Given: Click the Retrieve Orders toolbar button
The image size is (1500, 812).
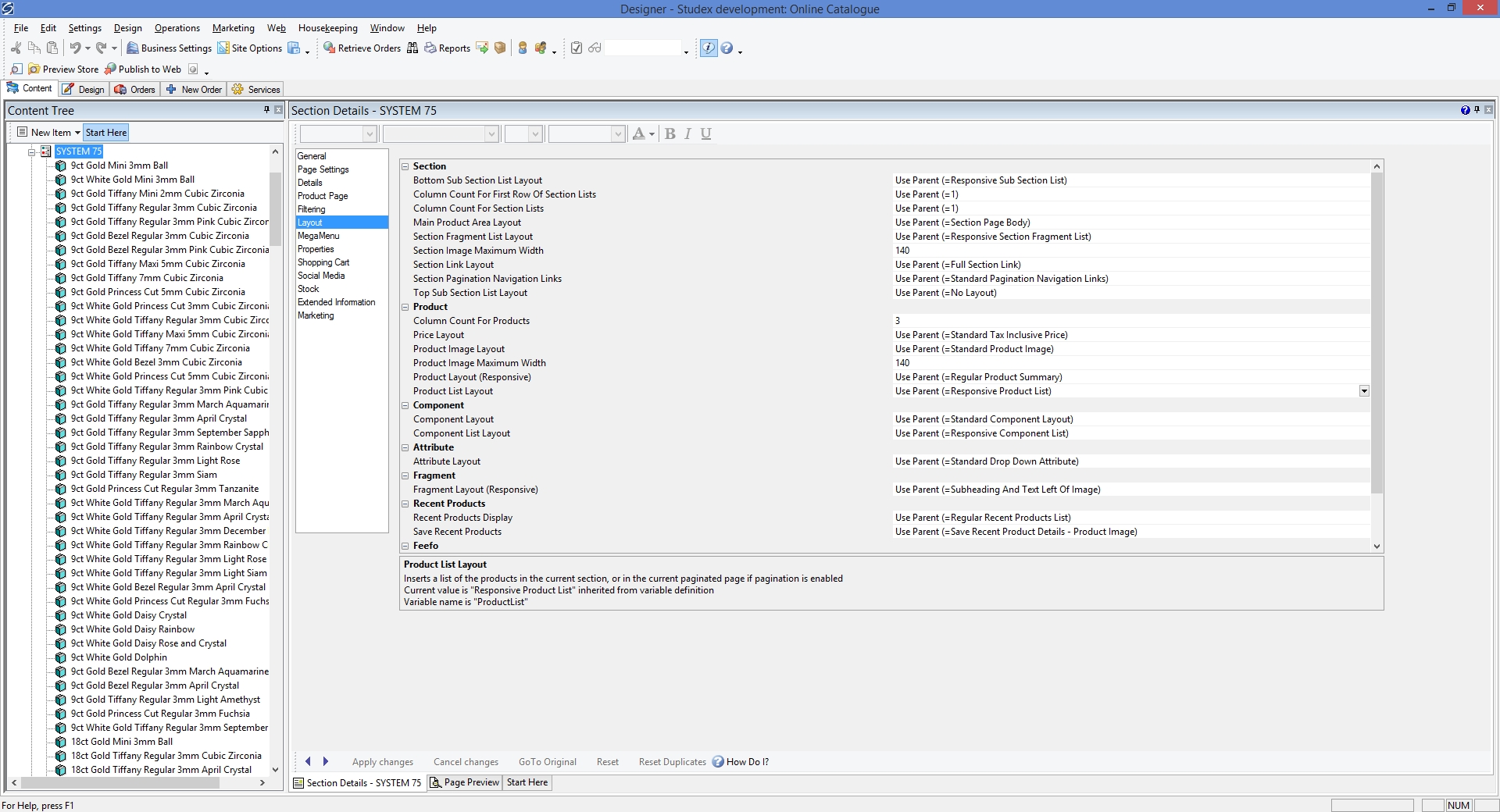Looking at the screenshot, I should 362,48.
